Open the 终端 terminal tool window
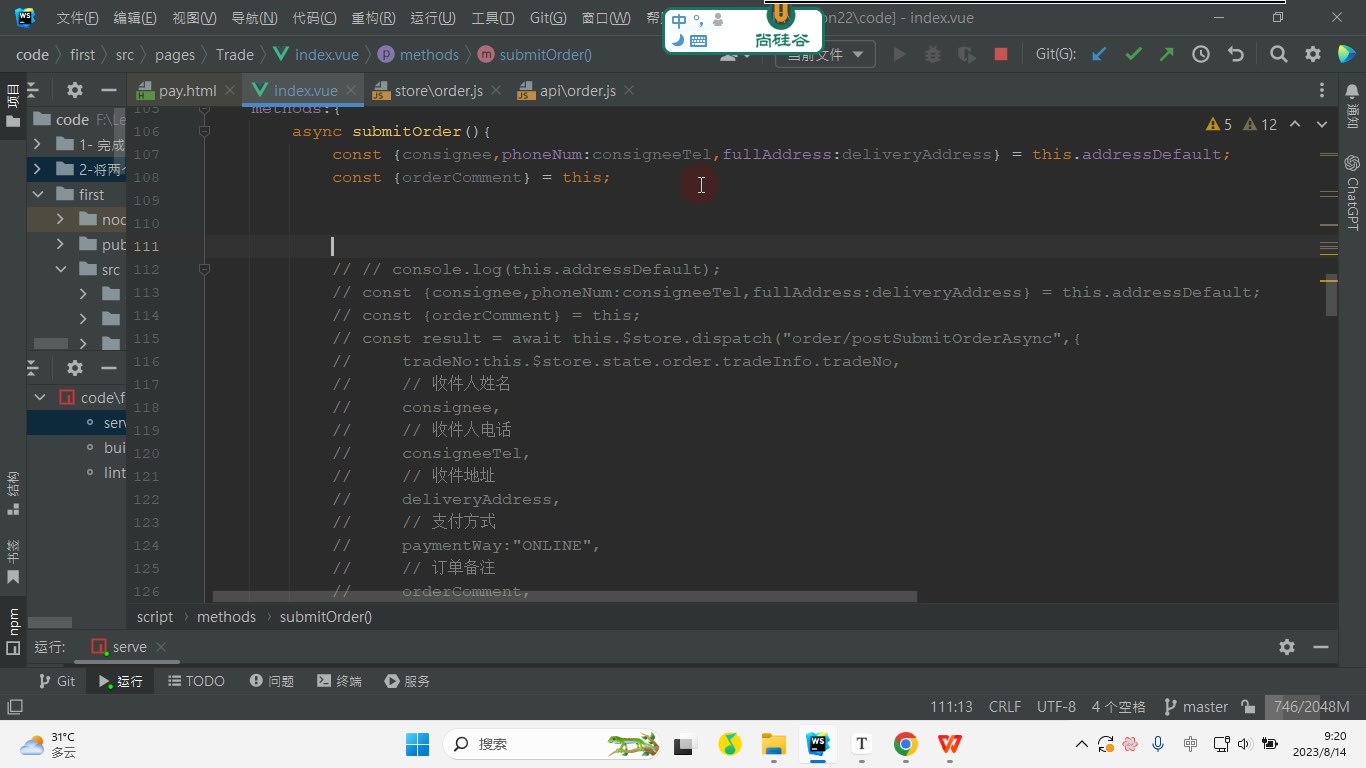The image size is (1366, 768). click(x=339, y=681)
